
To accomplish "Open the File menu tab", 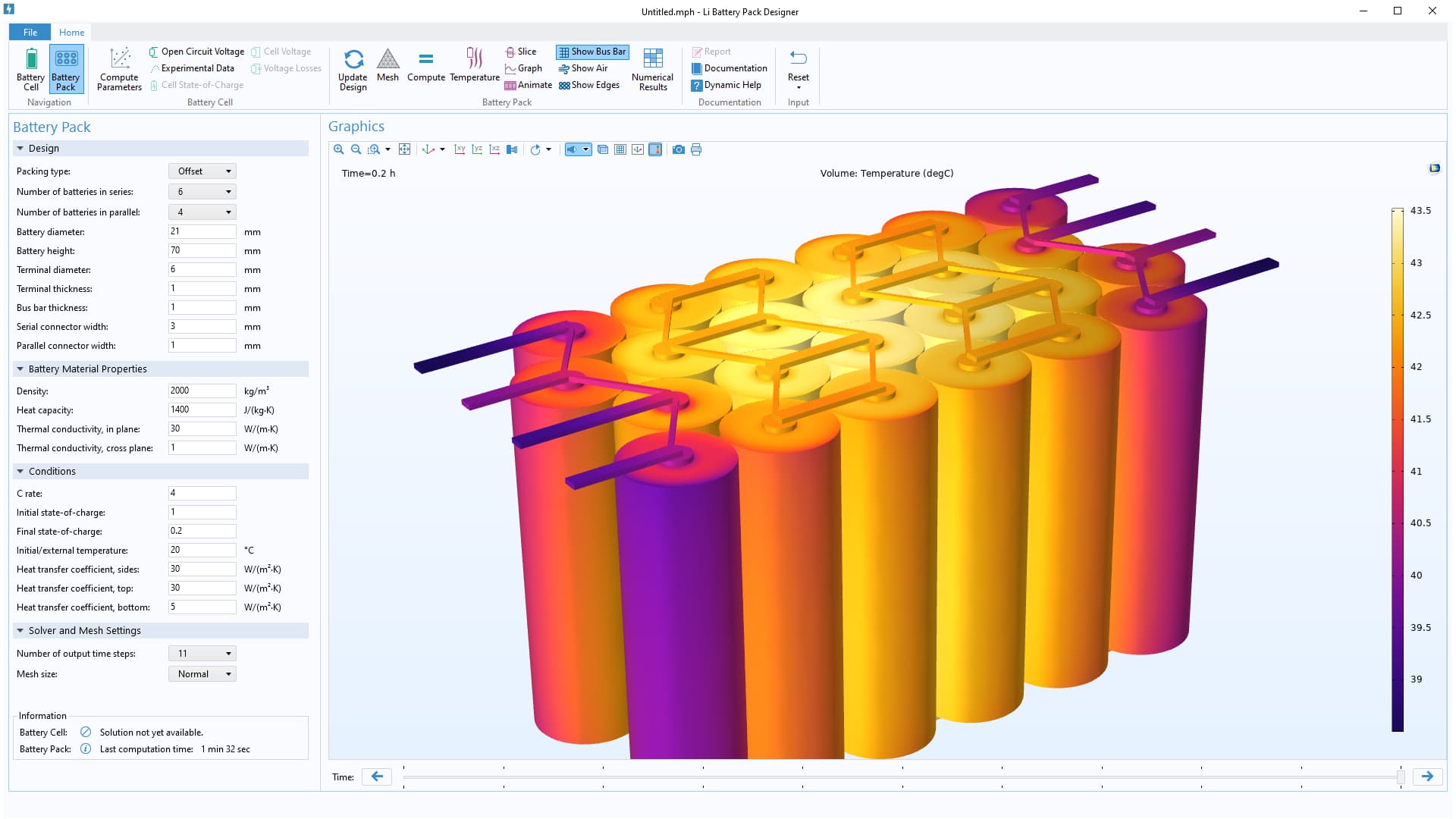I will tap(30, 33).
